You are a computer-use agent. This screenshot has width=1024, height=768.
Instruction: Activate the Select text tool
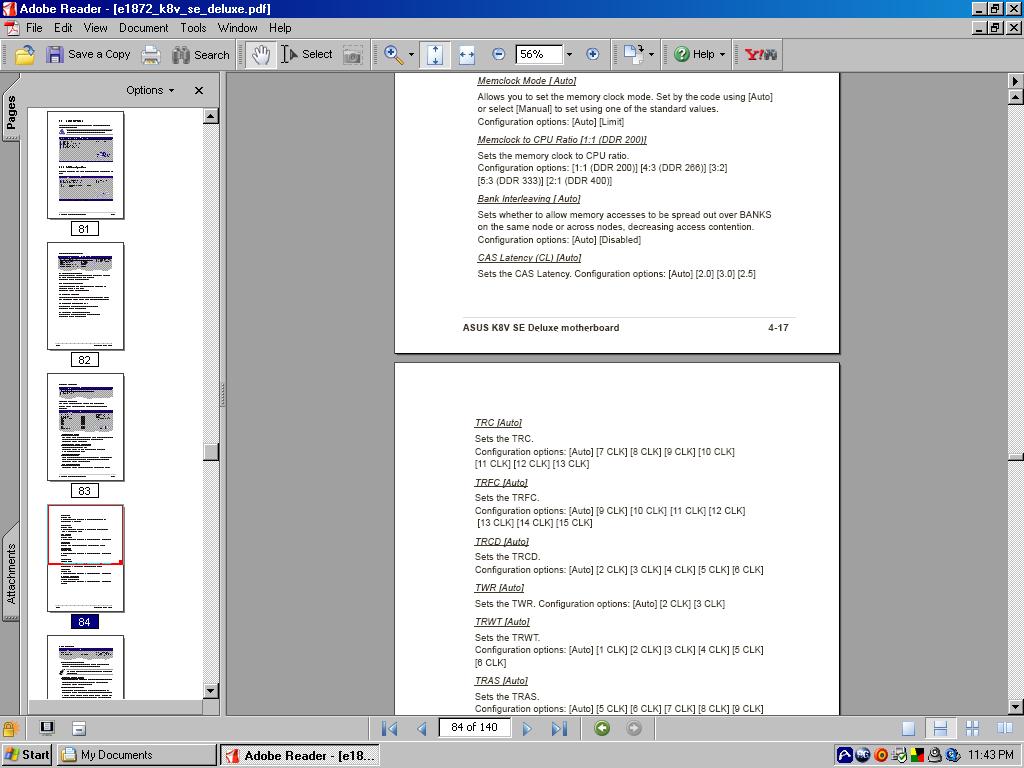point(307,55)
